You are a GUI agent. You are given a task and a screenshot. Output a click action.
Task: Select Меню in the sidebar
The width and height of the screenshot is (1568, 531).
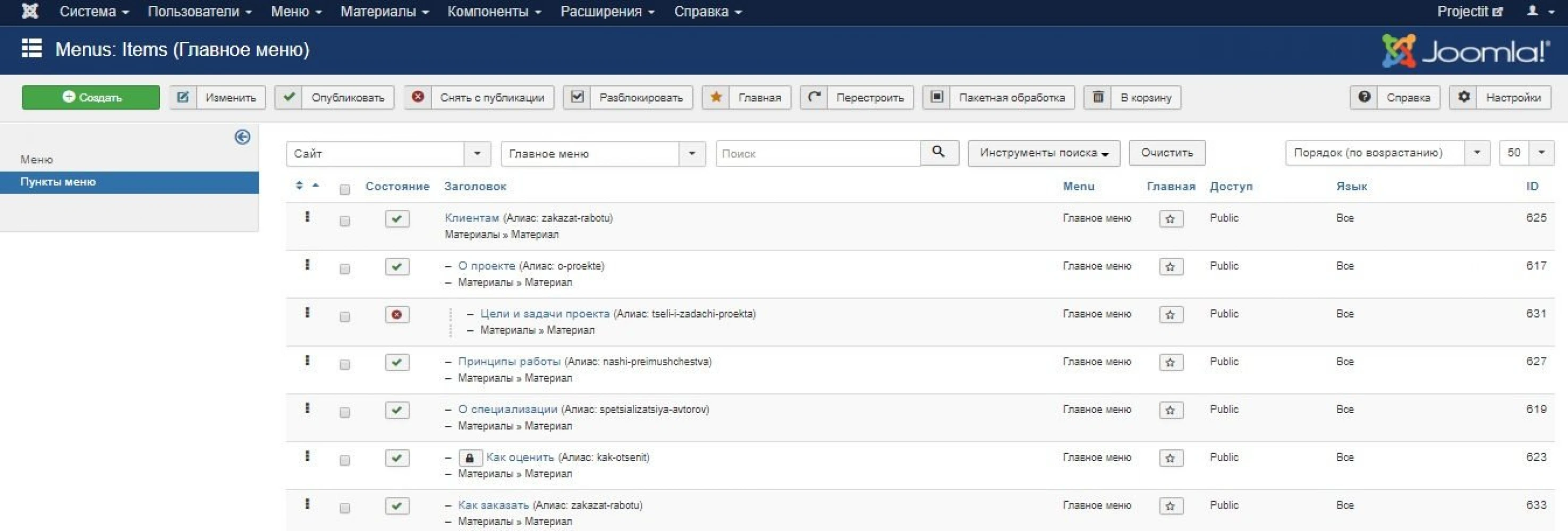click(37, 159)
